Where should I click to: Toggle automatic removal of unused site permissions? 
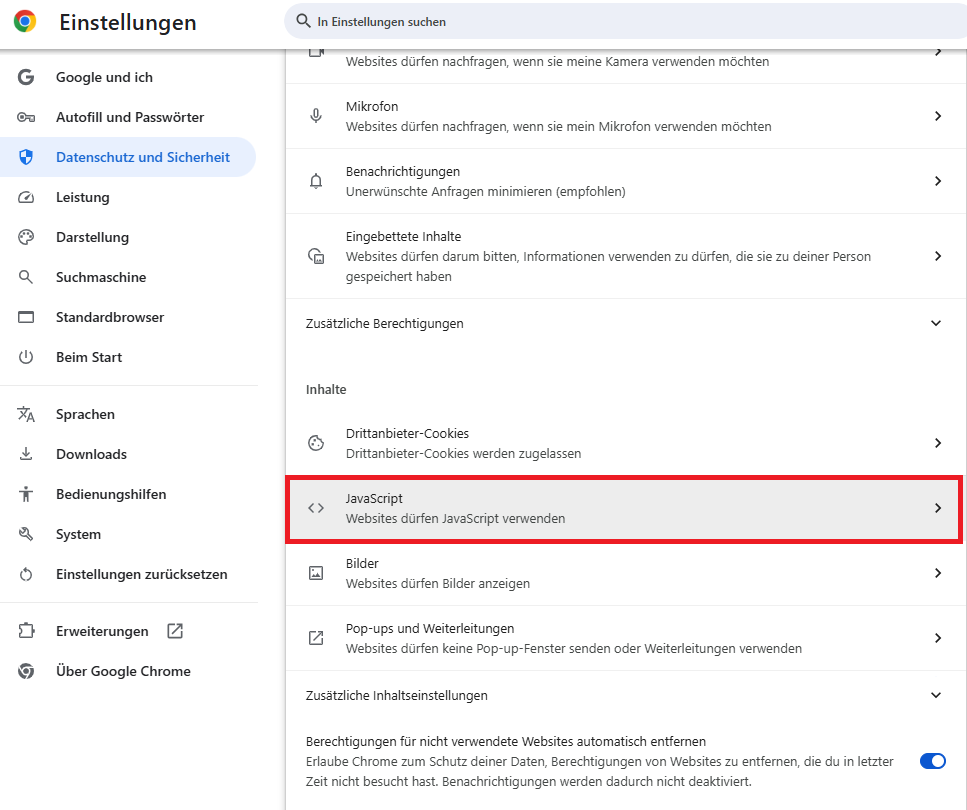(932, 761)
